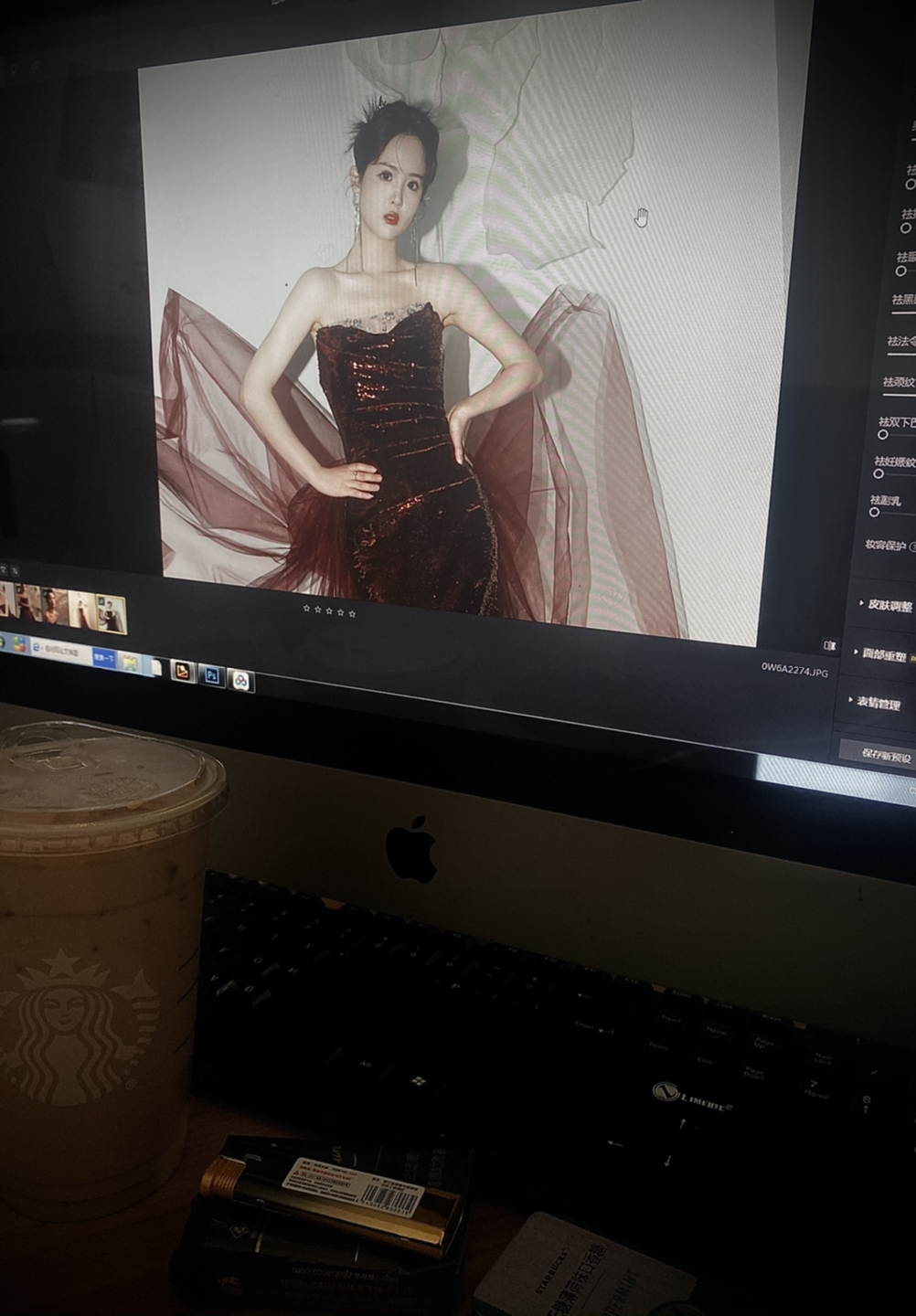Toggle the before/after compare icon
The image size is (916, 1316).
830,645
